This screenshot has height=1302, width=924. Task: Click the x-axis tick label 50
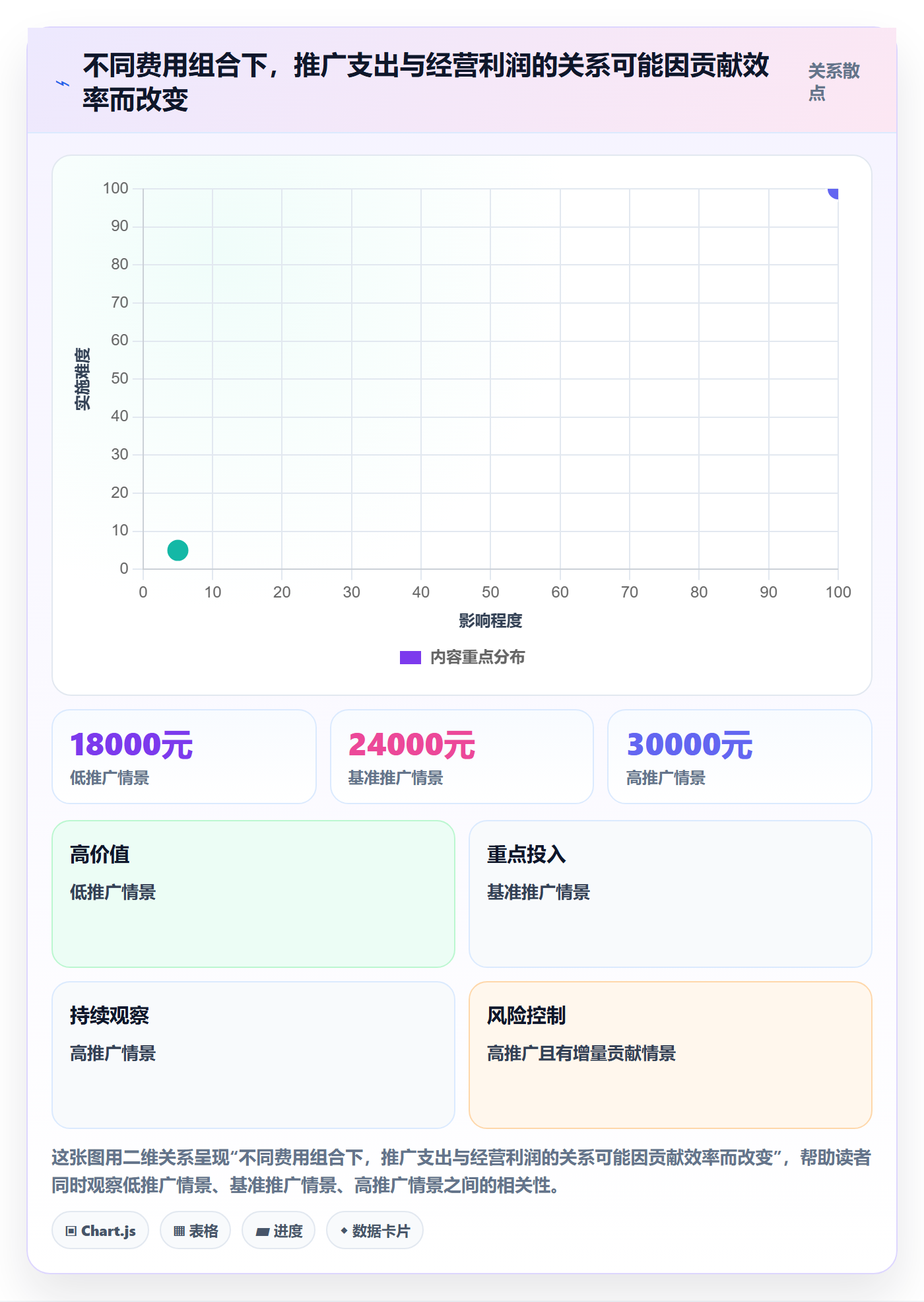490,592
